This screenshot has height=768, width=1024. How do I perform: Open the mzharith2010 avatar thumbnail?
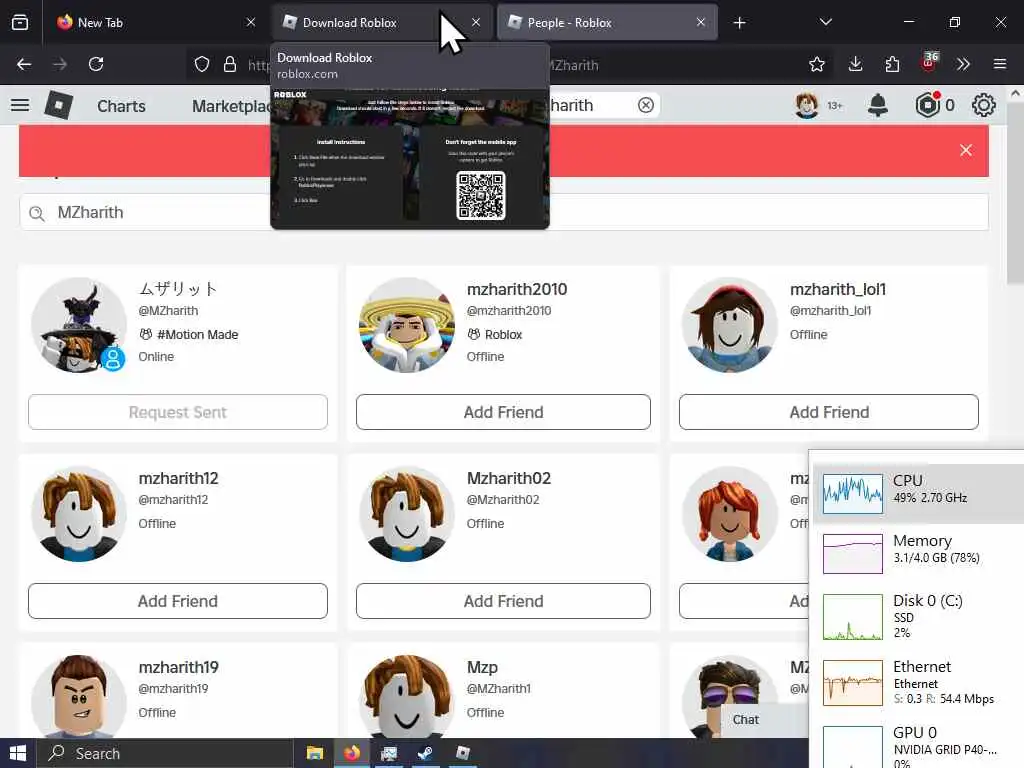[407, 325]
